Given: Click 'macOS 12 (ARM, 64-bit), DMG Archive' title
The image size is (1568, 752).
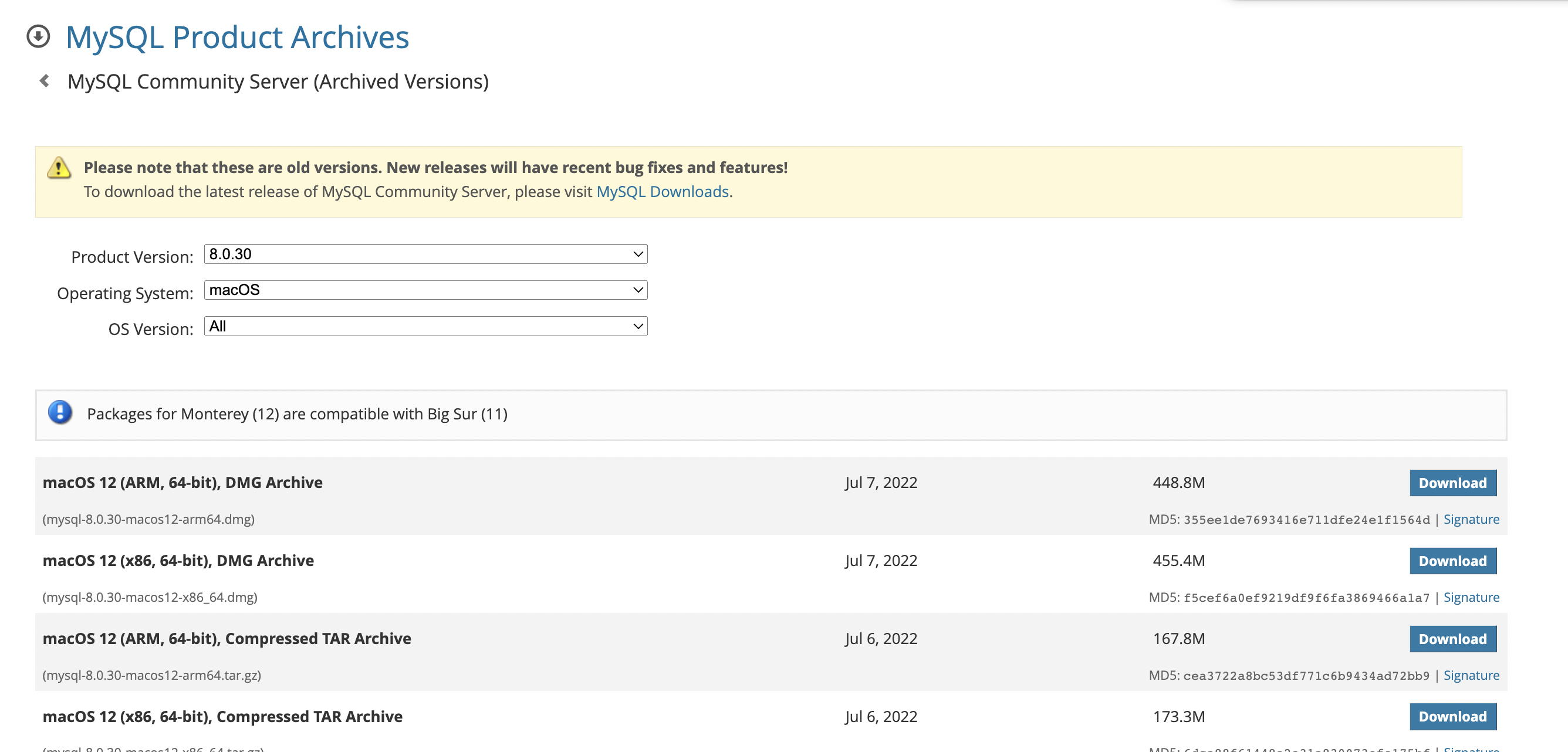Looking at the screenshot, I should (183, 483).
